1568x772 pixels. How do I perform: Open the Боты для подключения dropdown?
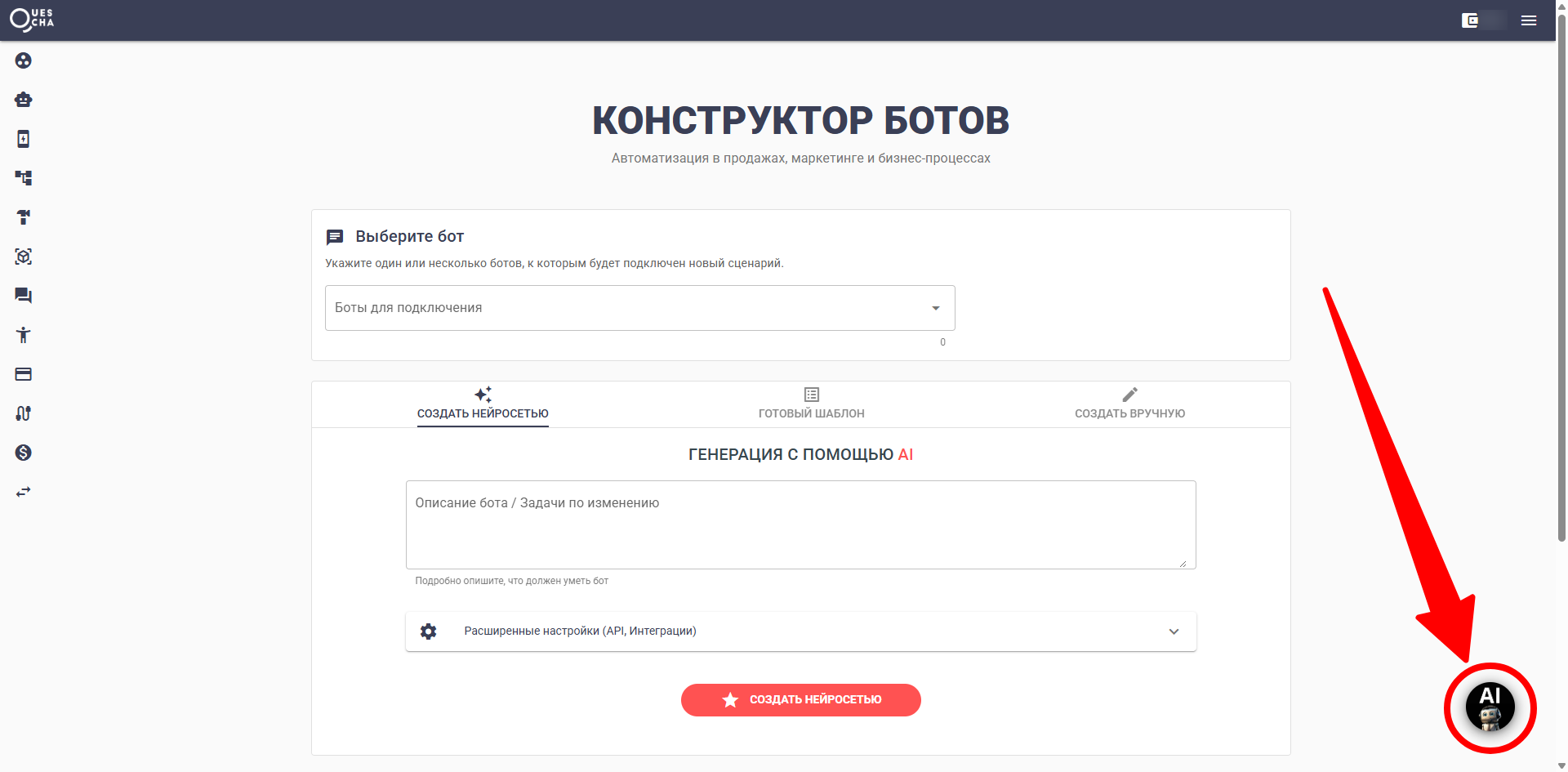pyautogui.click(x=639, y=307)
